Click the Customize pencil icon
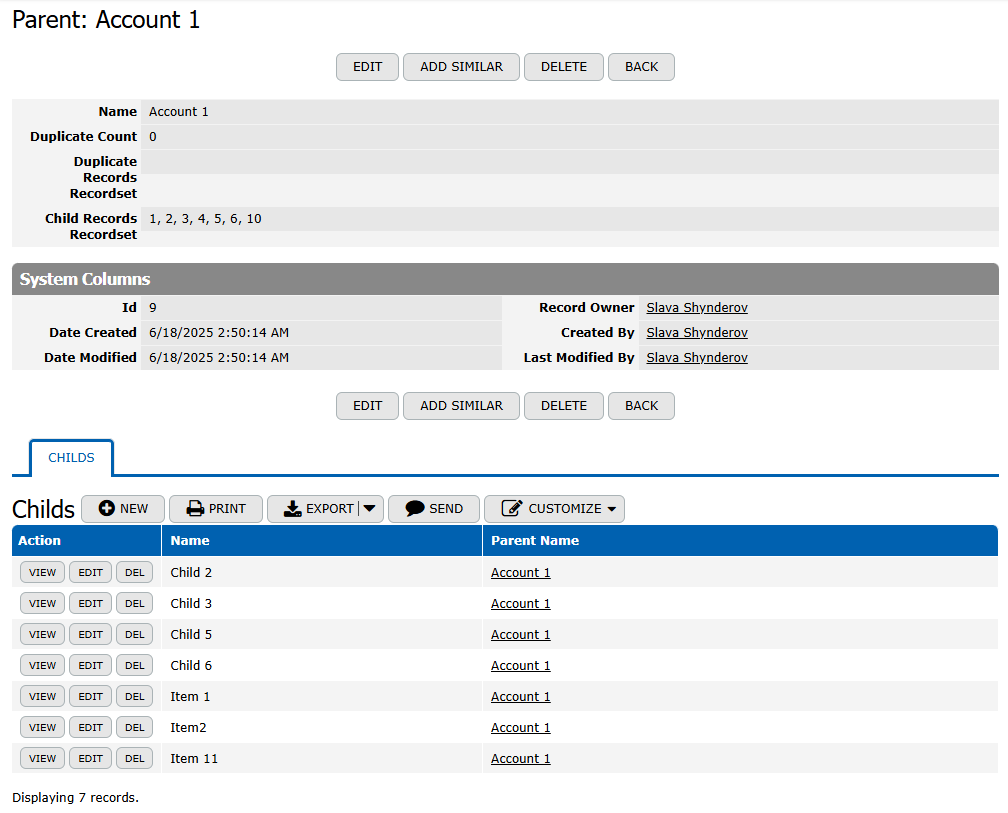This screenshot has height=813, width=1008. 512,509
